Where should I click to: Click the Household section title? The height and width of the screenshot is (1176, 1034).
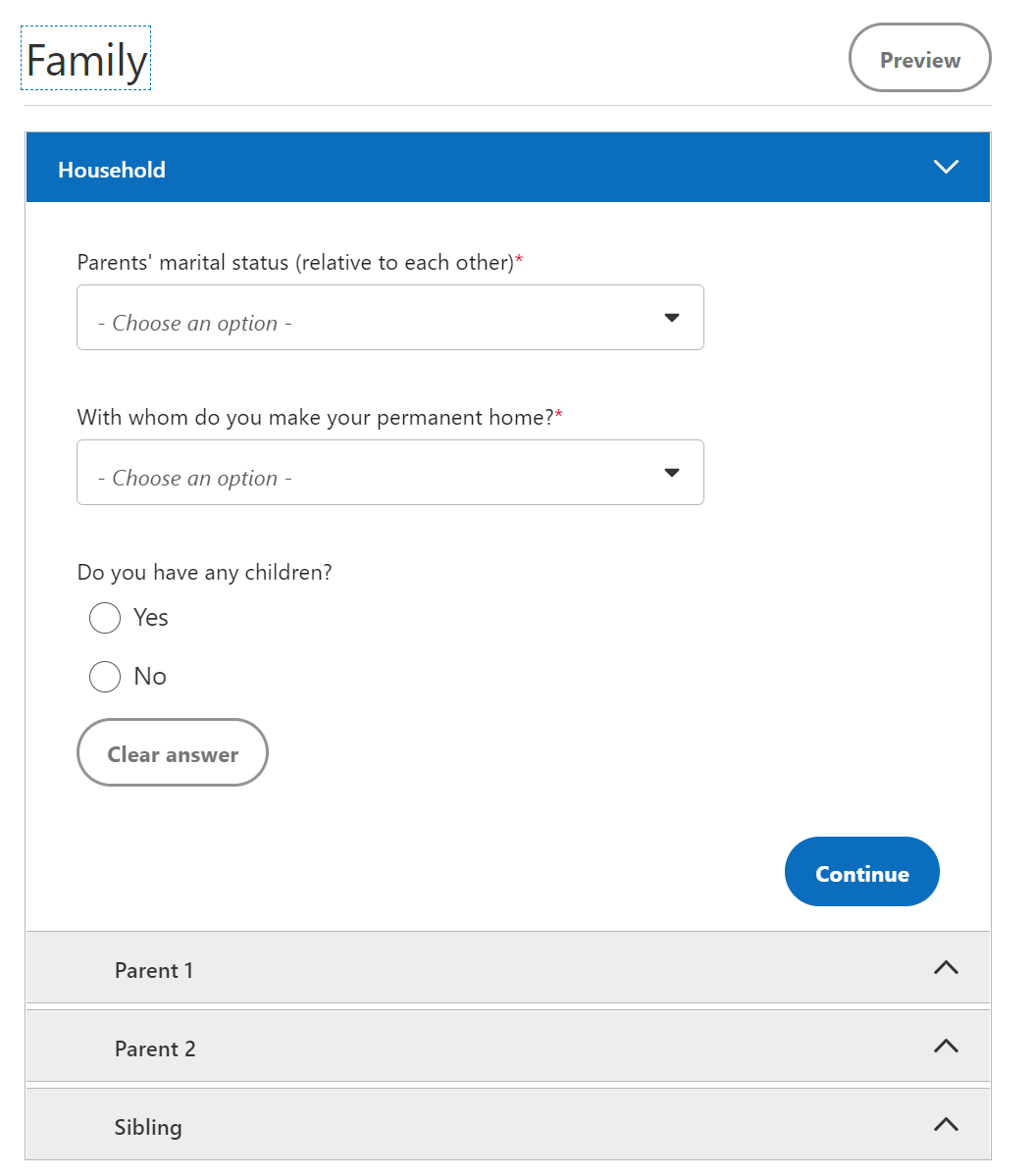point(112,170)
